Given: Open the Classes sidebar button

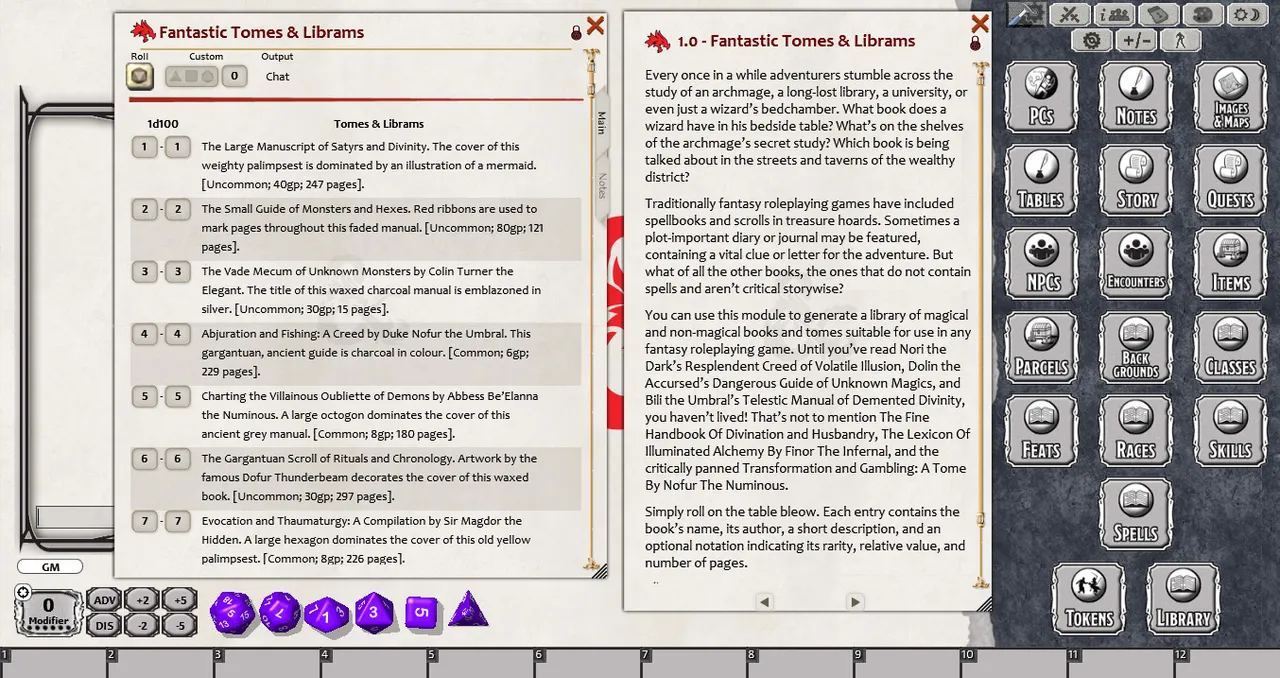Looking at the screenshot, I should (x=1230, y=348).
